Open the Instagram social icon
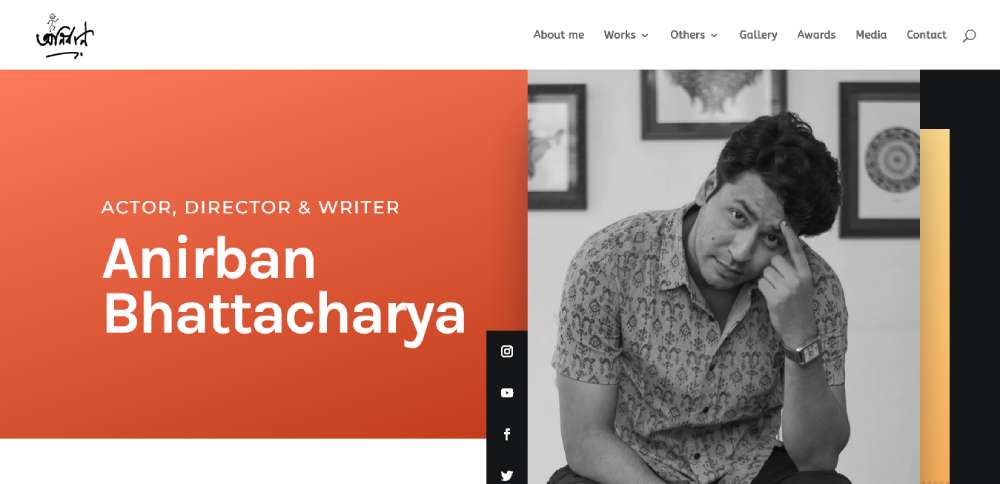Image resolution: width=1000 pixels, height=484 pixels. click(507, 351)
